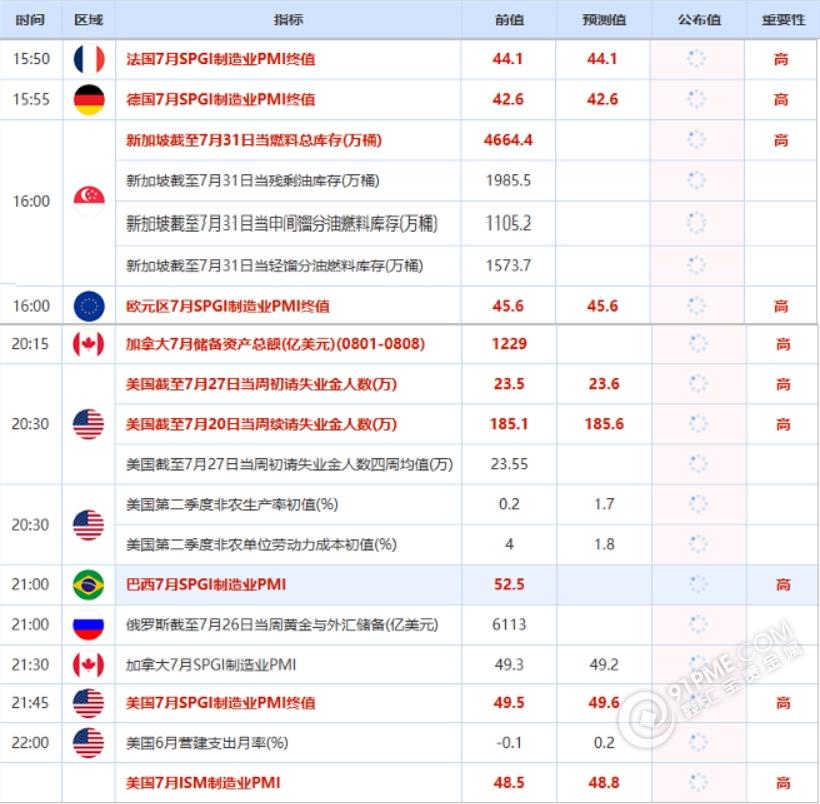Click the 15:50 time cell
This screenshot has width=820, height=804.
(x=31, y=59)
